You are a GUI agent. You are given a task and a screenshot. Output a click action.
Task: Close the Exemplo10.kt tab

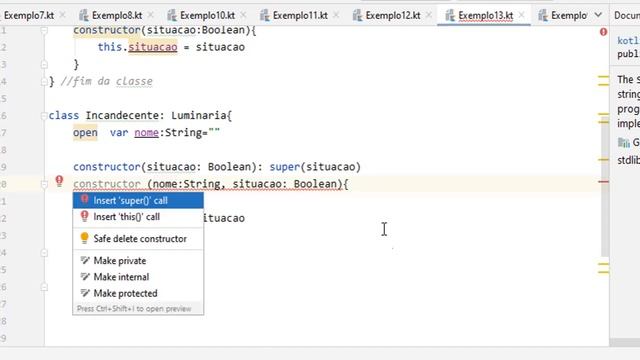tap(243, 15)
